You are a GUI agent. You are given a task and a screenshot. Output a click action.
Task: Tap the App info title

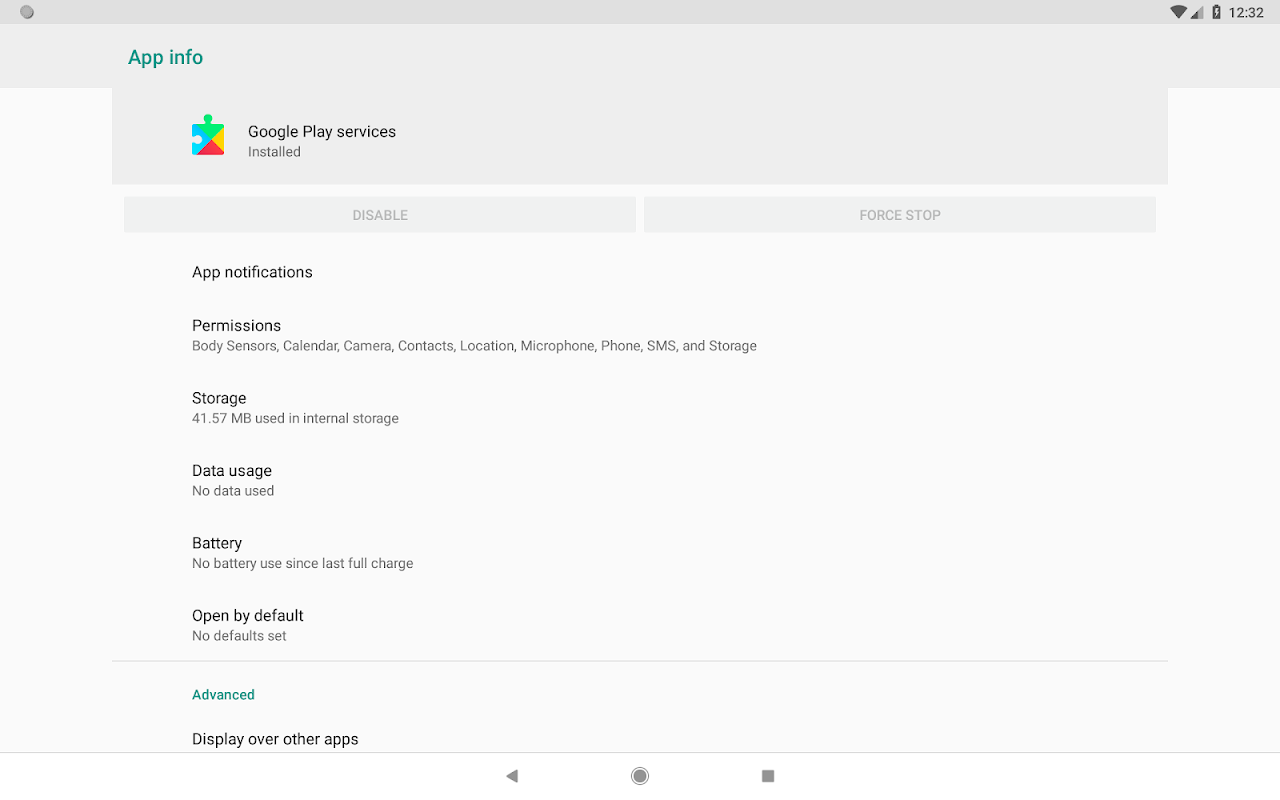(x=165, y=57)
